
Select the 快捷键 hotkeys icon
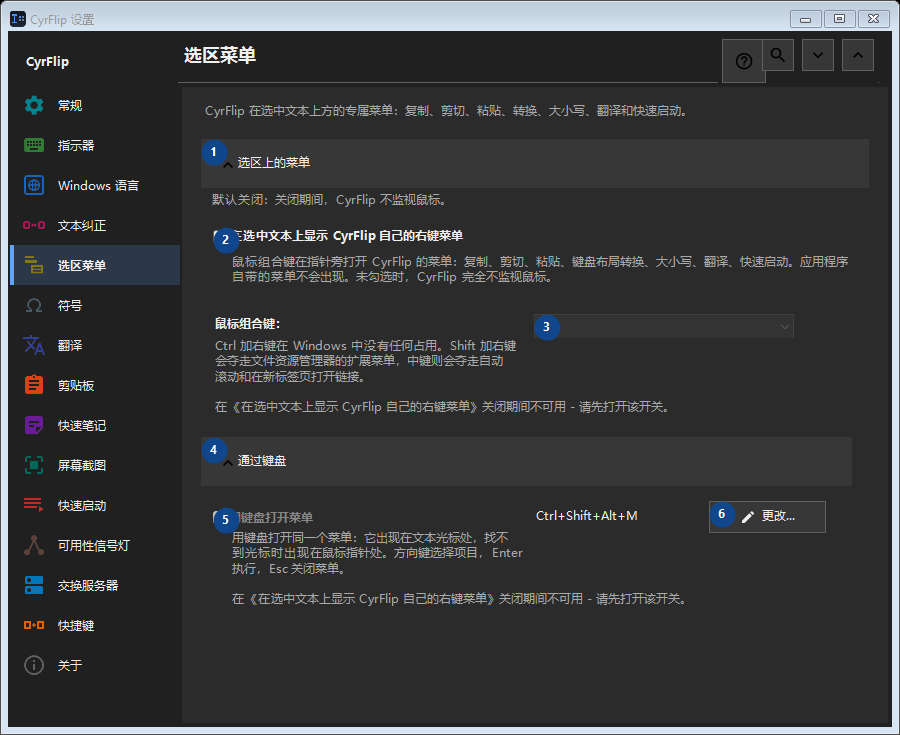pos(34,625)
